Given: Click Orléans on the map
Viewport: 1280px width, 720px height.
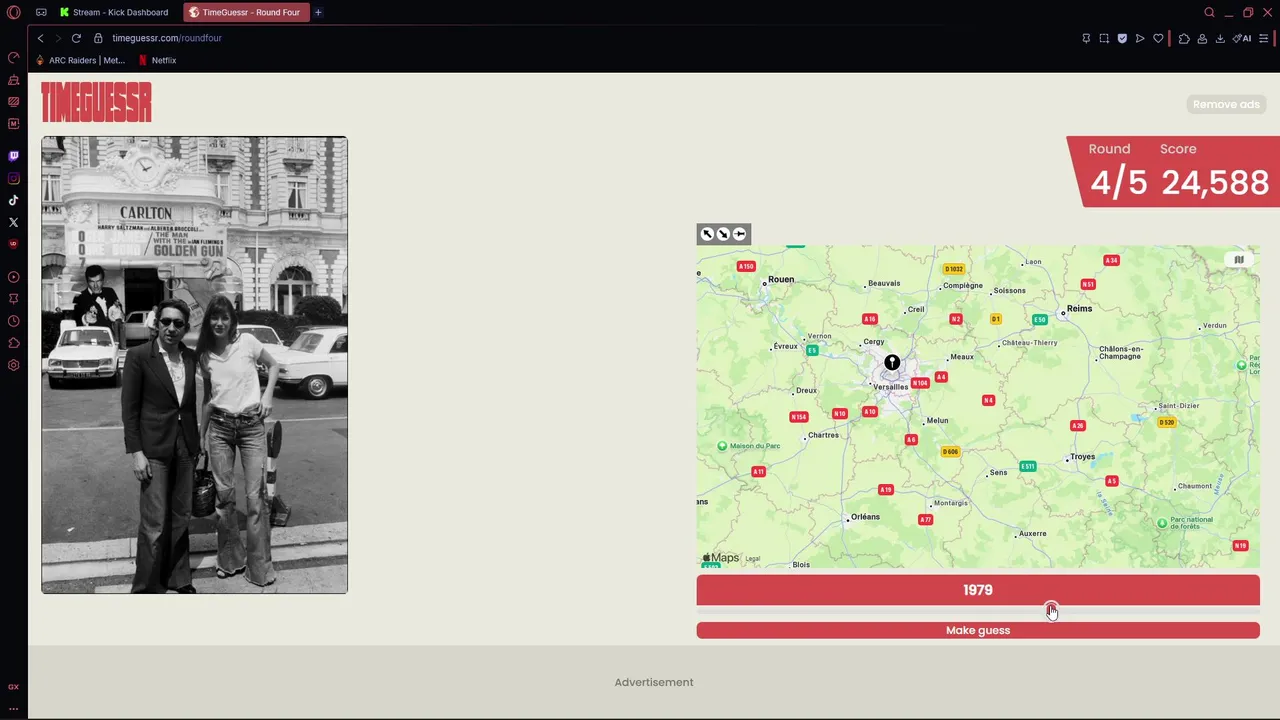Looking at the screenshot, I should (864, 517).
